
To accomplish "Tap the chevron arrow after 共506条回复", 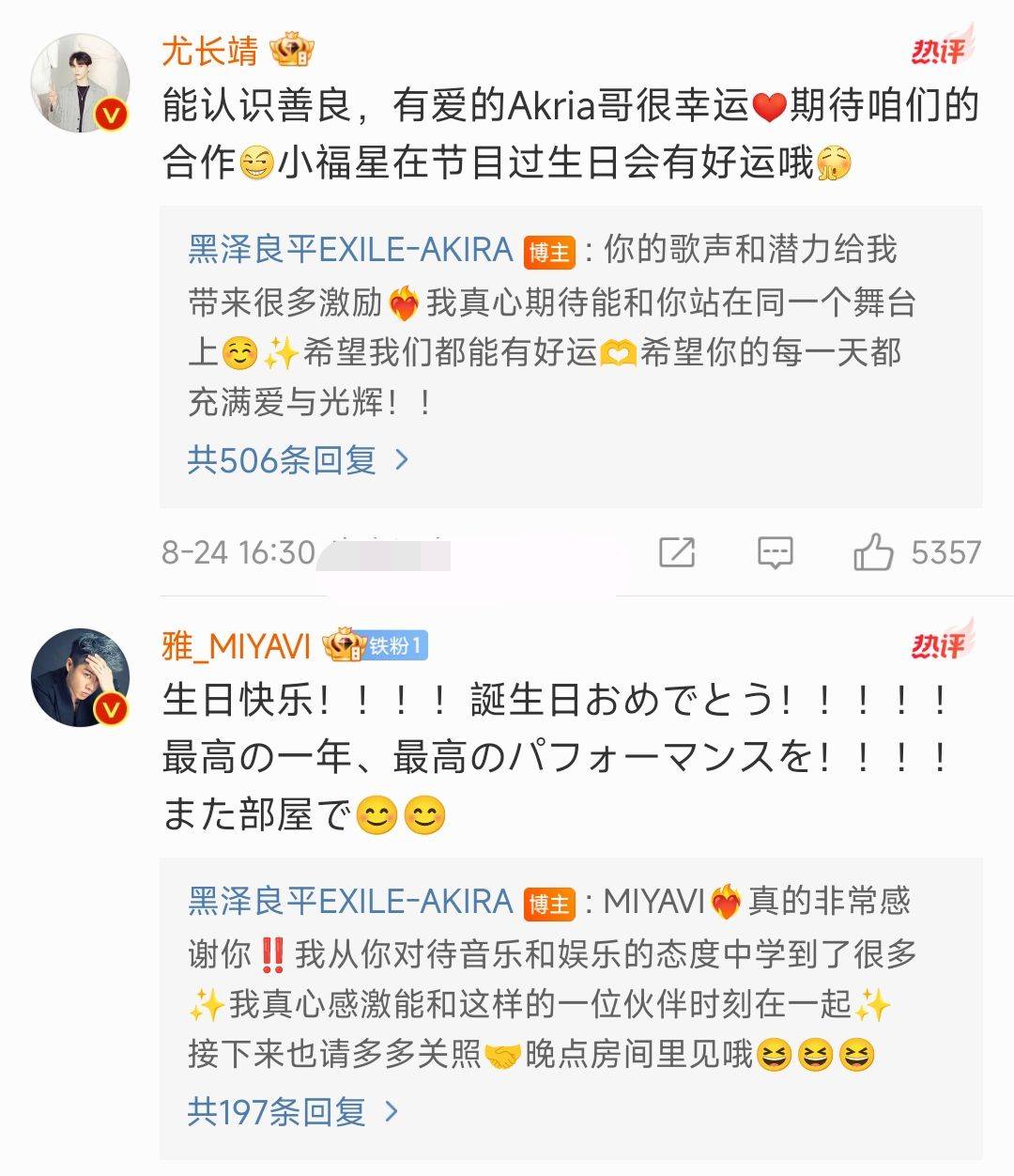I will pyautogui.click(x=402, y=459).
